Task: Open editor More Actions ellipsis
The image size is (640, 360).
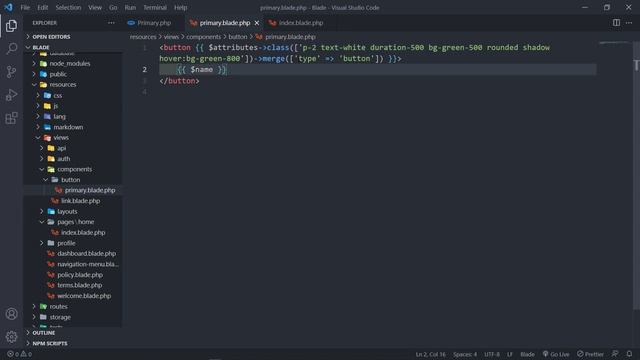Action: coord(629,23)
